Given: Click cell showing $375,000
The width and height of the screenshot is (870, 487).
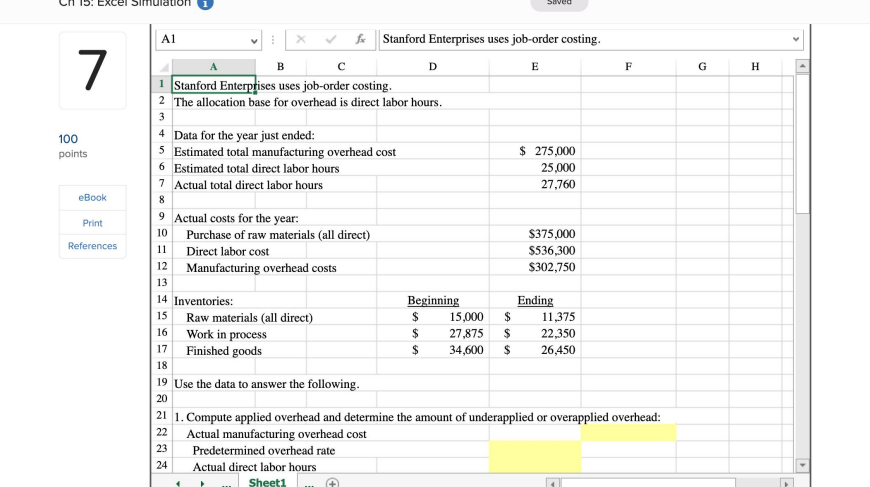Looking at the screenshot, I should tap(535, 234).
